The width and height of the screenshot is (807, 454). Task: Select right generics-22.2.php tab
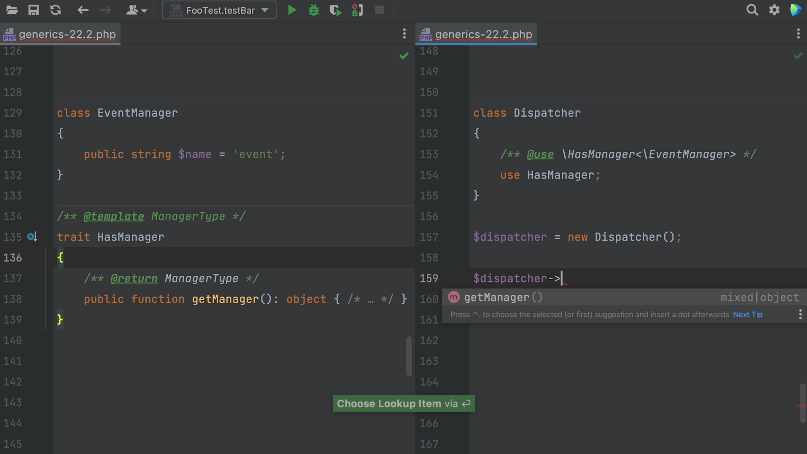477,34
